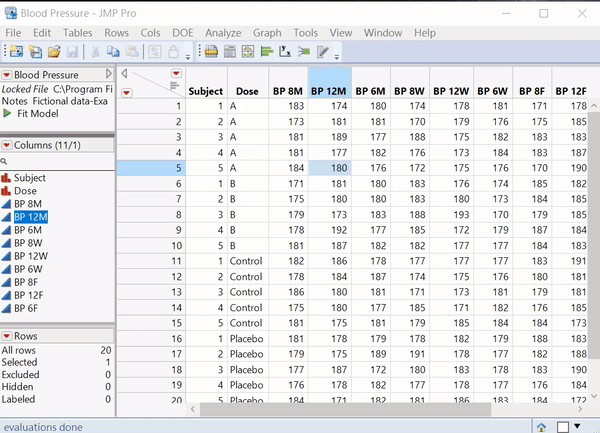The height and width of the screenshot is (433, 600).
Task: Select the BP 6M column header
Action: (x=370, y=89)
